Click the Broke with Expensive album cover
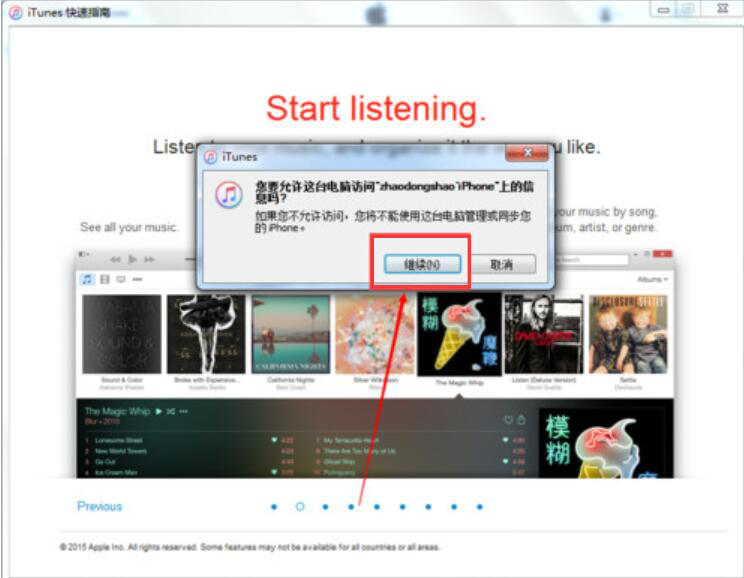The width and height of the screenshot is (744, 578). coord(206,334)
